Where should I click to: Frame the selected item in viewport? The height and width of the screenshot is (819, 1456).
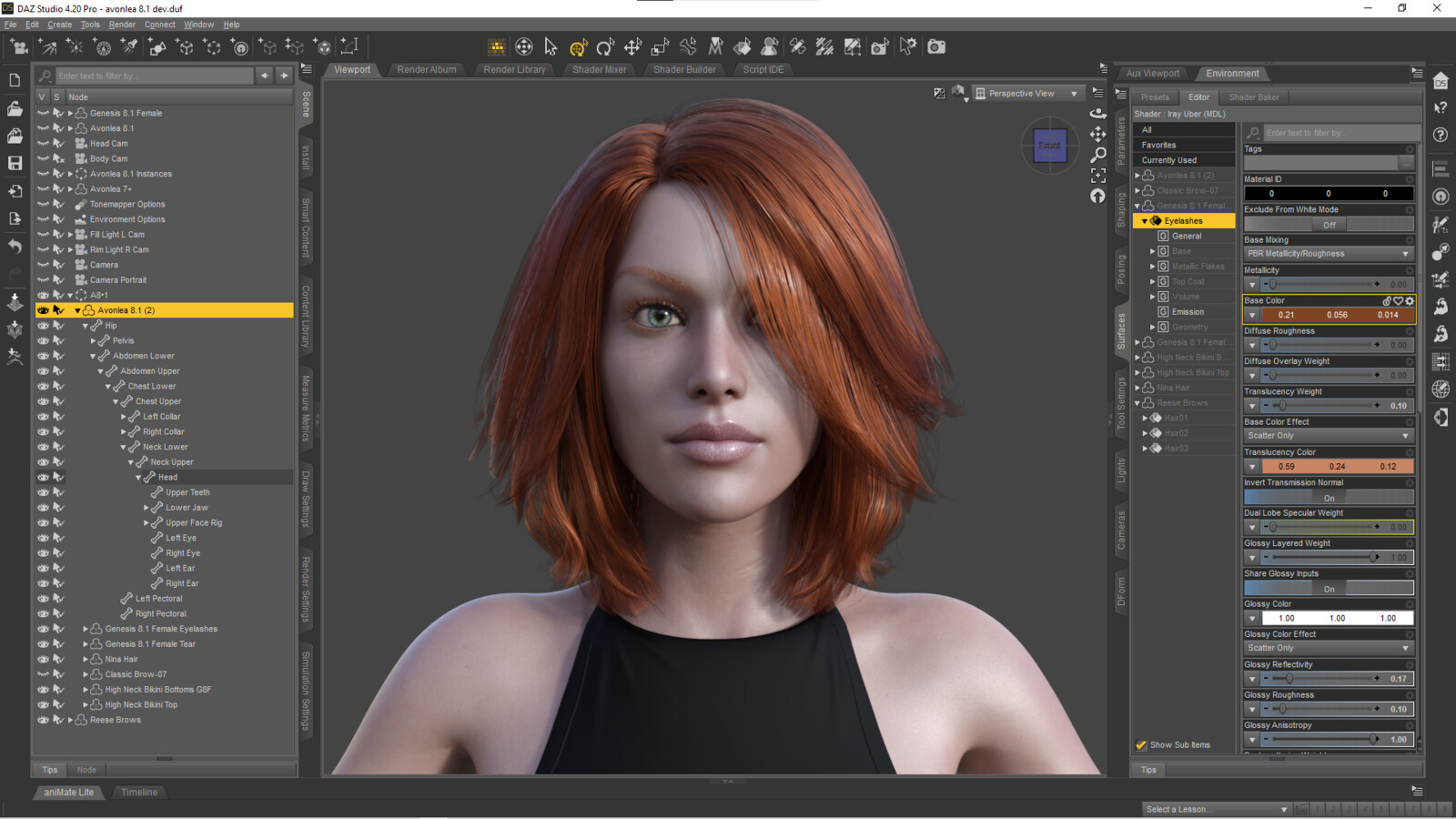(1098, 176)
